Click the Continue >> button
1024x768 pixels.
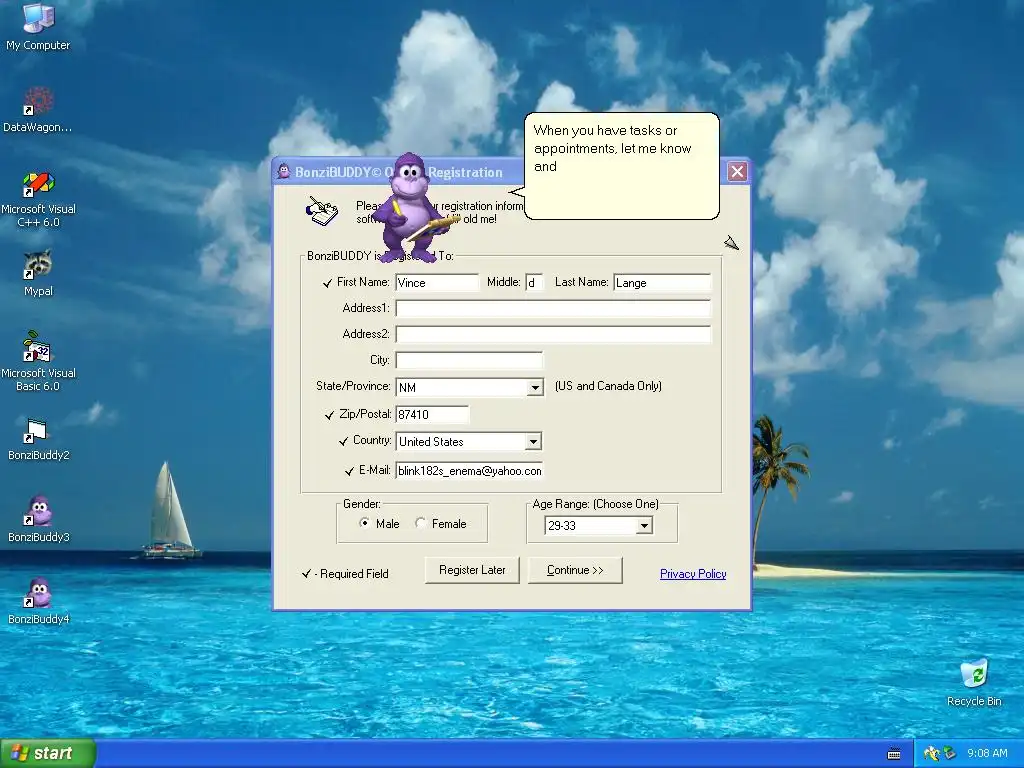coord(575,570)
